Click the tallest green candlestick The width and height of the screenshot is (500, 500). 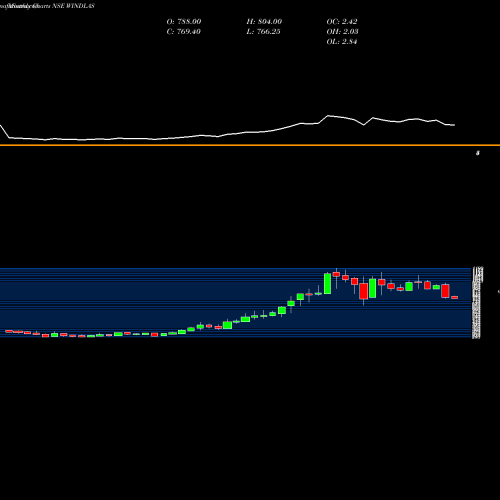[x=328, y=284]
